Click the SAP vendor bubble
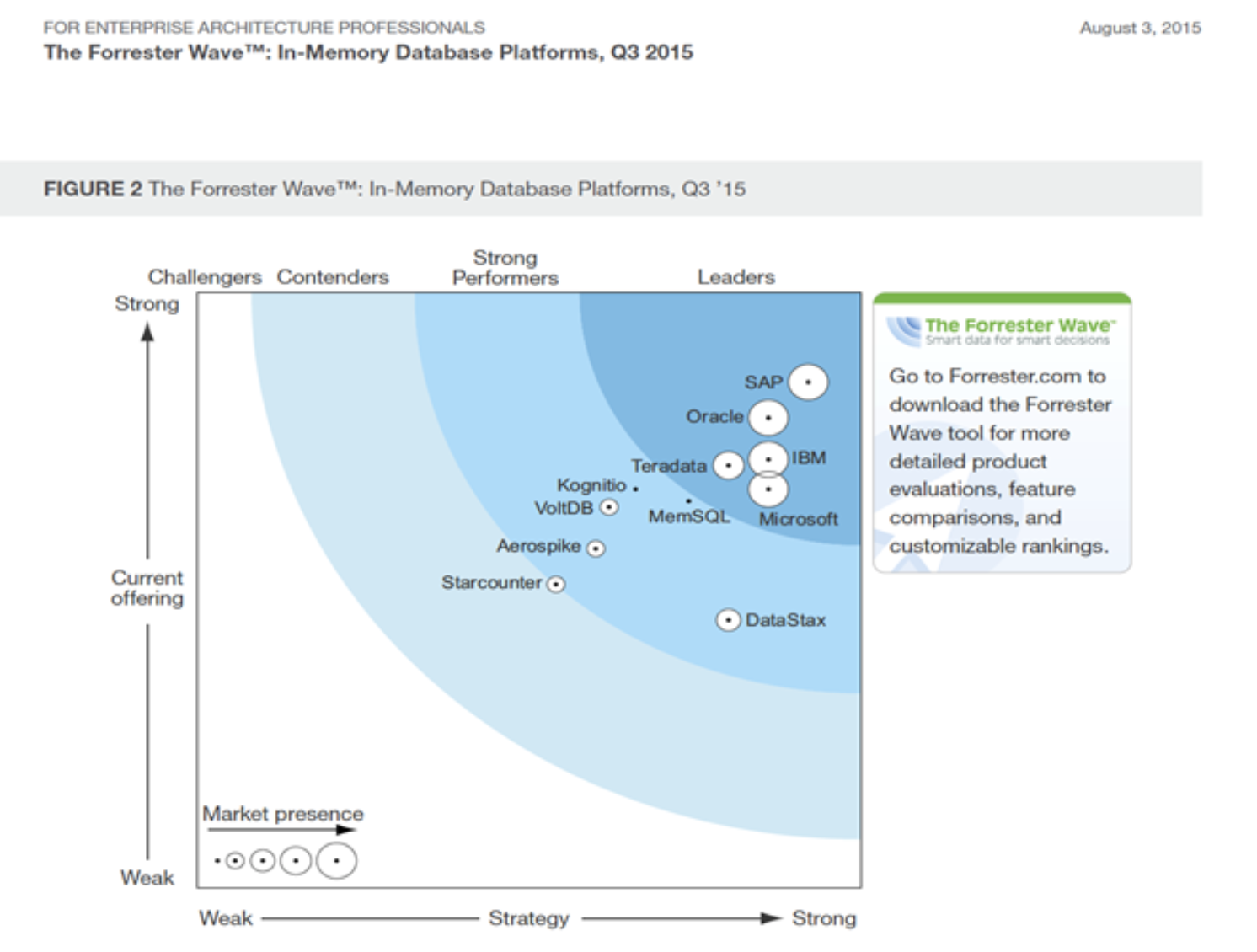The image size is (1257, 952). (x=808, y=382)
